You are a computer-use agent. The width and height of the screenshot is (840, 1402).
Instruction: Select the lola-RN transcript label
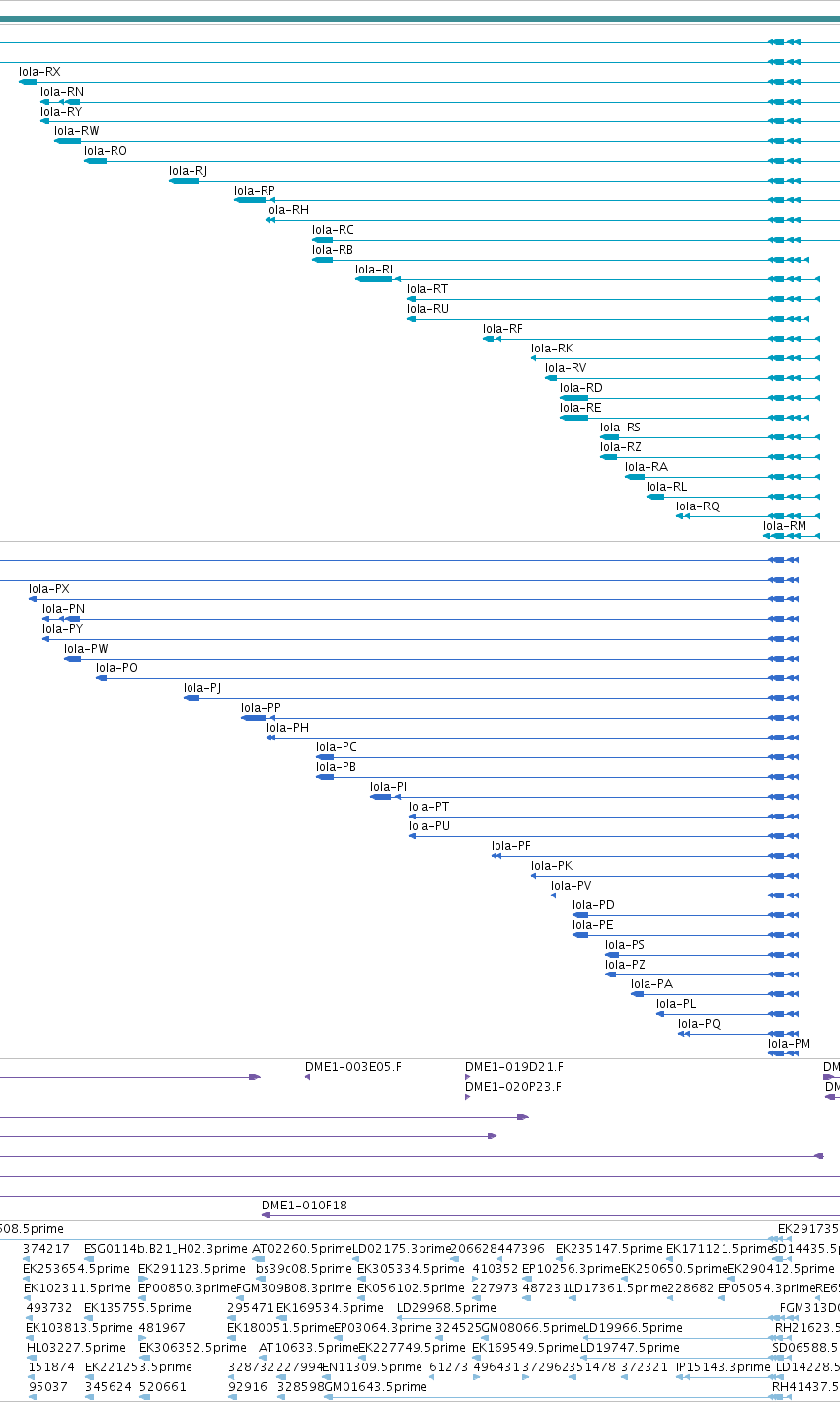pyautogui.click(x=62, y=92)
